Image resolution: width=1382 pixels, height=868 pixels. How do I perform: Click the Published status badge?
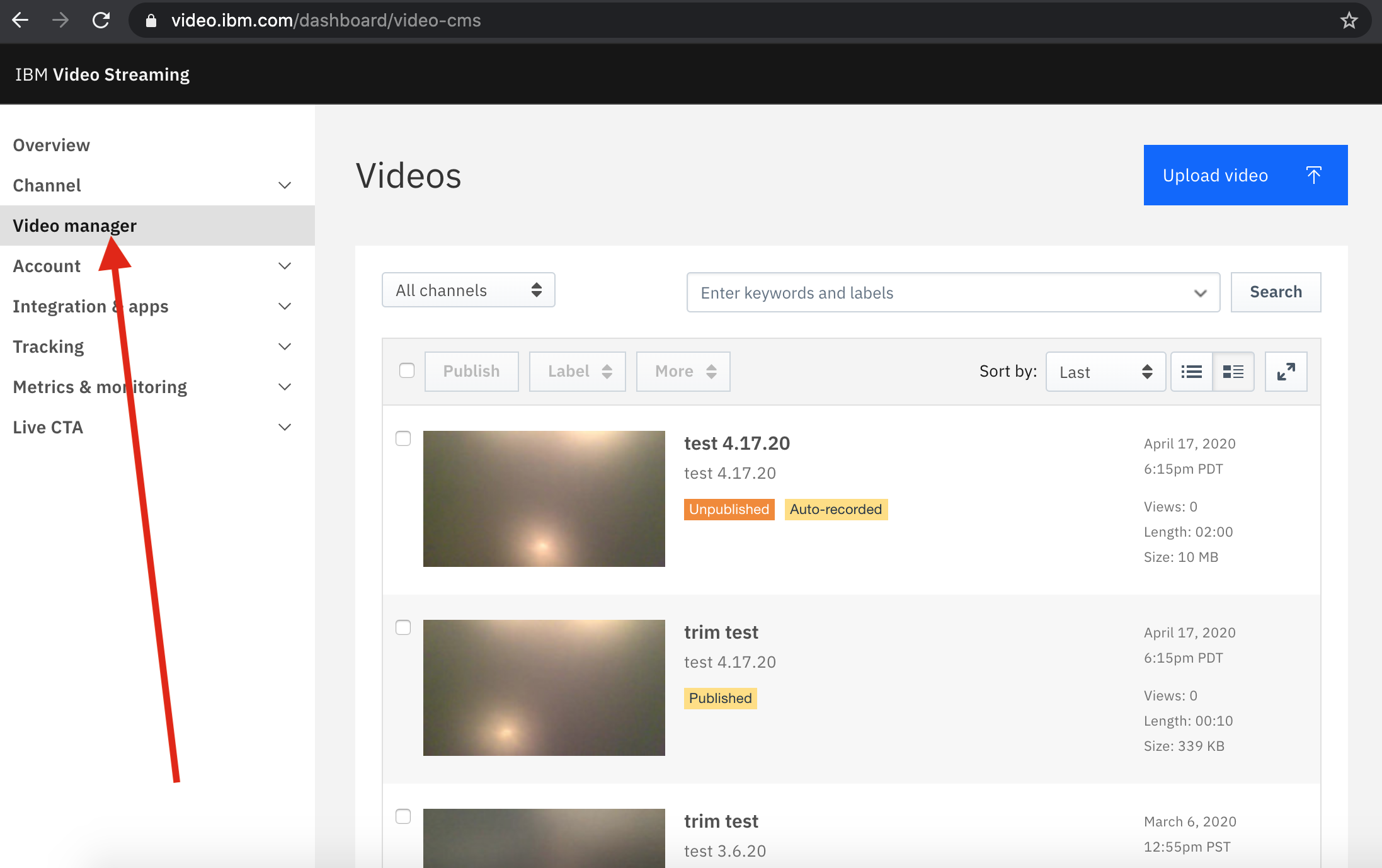pyautogui.click(x=720, y=698)
